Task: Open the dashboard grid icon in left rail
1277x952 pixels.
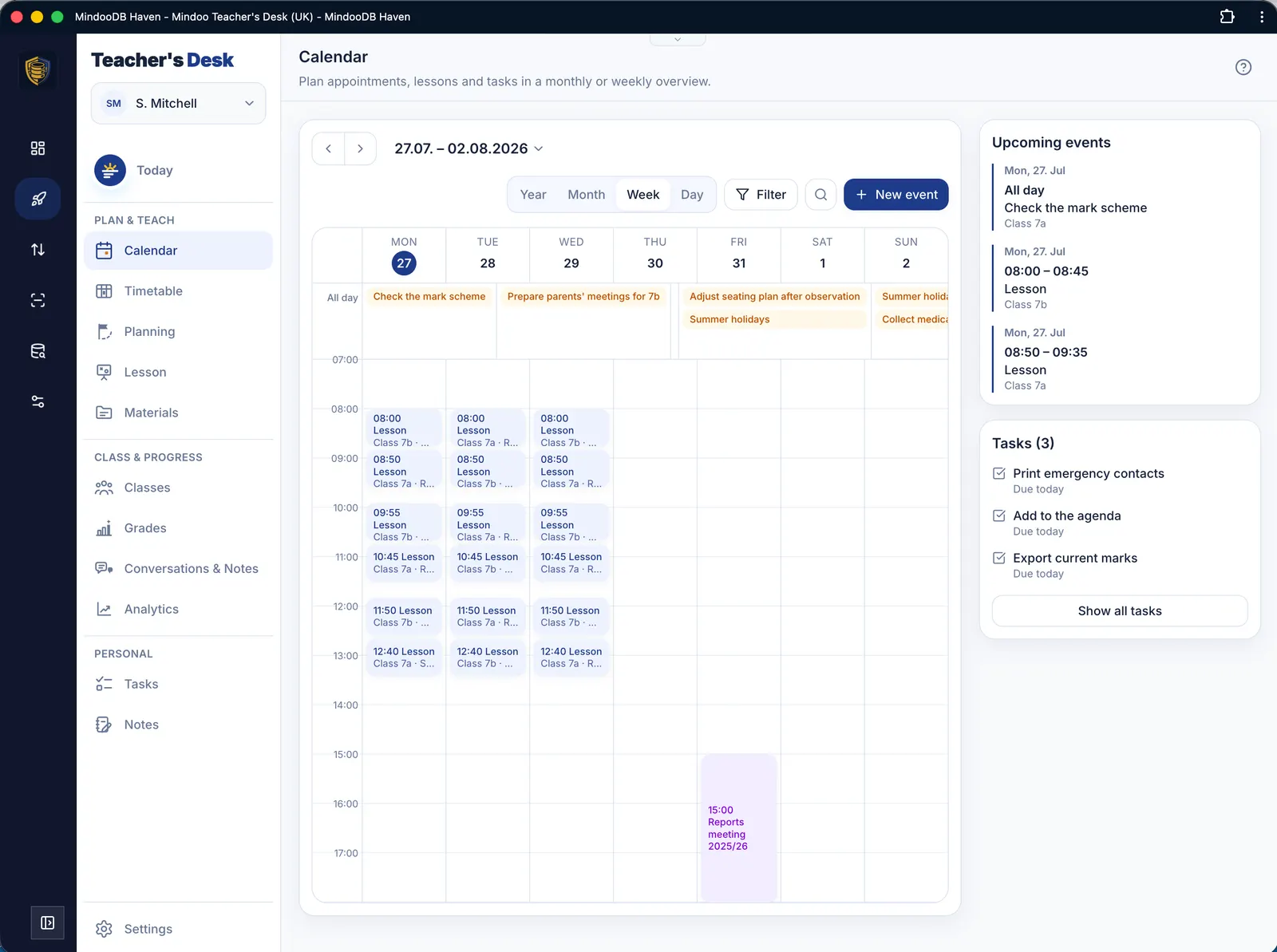Action: coord(38,148)
